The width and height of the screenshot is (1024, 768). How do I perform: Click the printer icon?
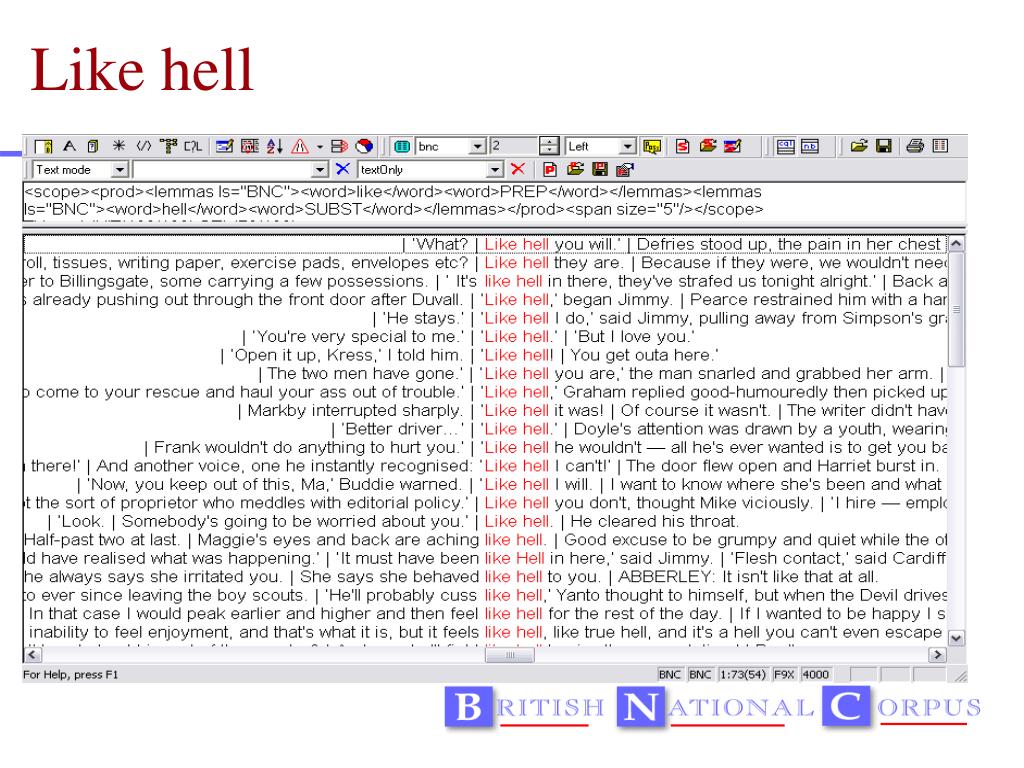(x=916, y=146)
